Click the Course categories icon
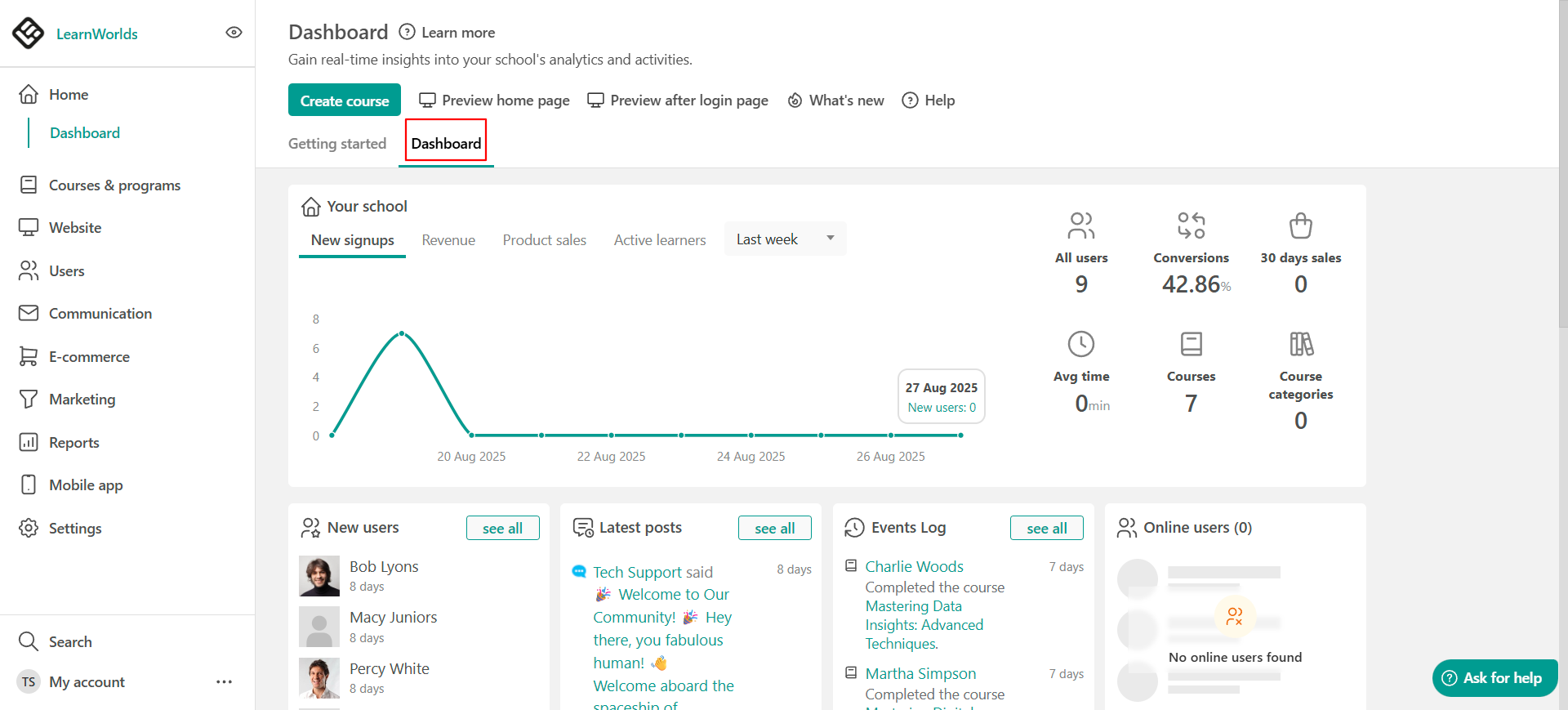 click(1301, 344)
